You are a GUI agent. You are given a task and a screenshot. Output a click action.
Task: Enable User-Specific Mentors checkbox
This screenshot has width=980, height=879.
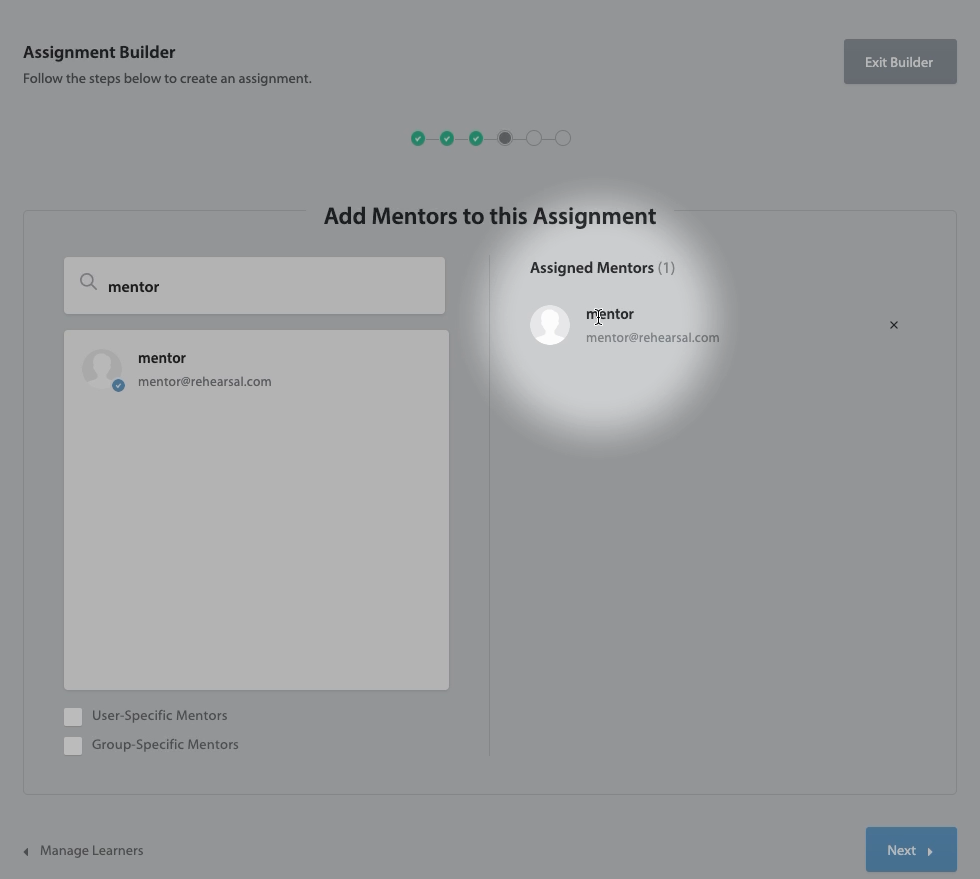(x=73, y=716)
